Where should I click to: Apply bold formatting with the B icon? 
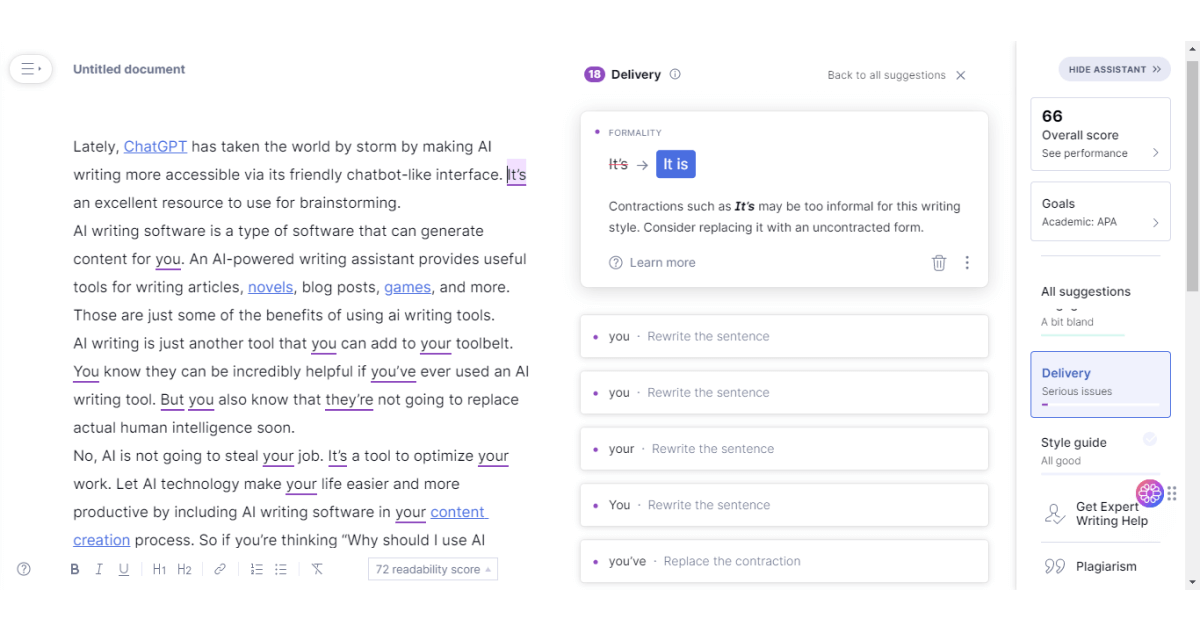(74, 569)
